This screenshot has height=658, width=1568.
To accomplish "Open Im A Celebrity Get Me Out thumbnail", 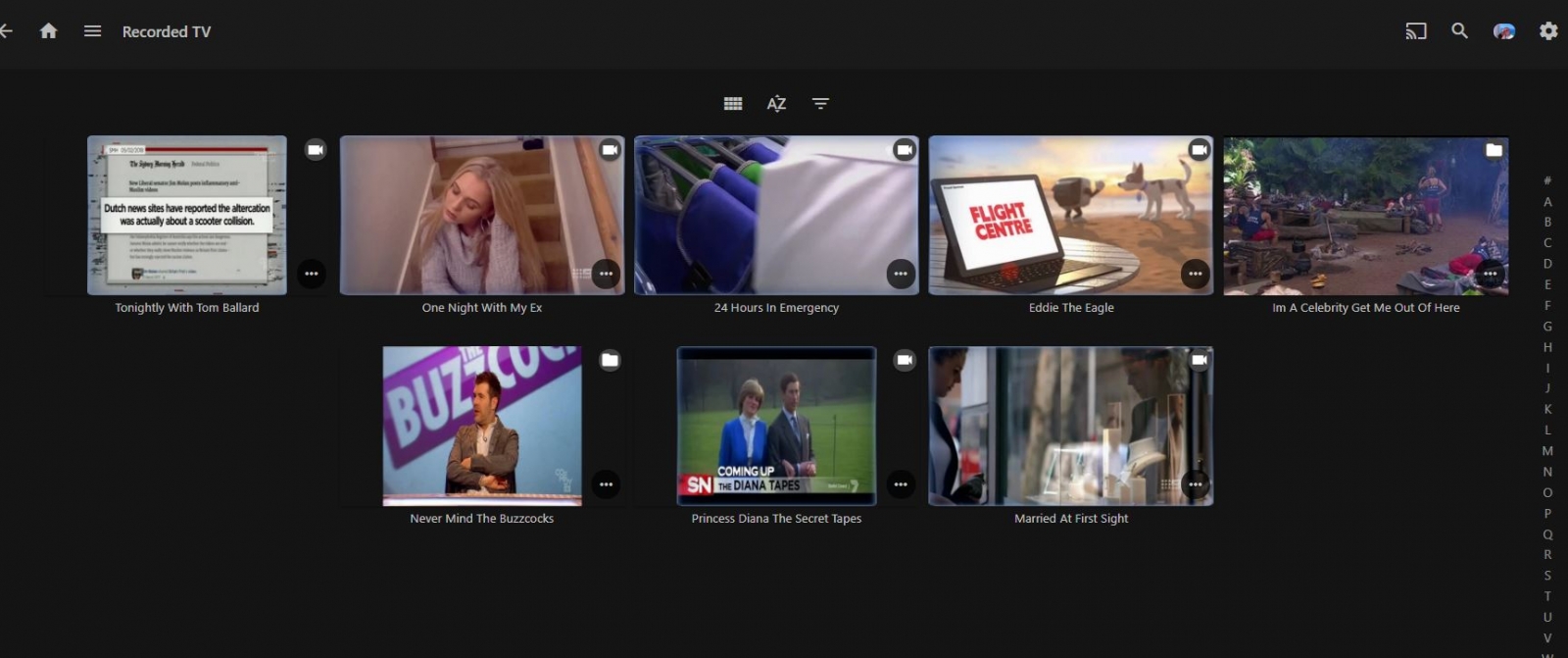I will coord(1366,215).
